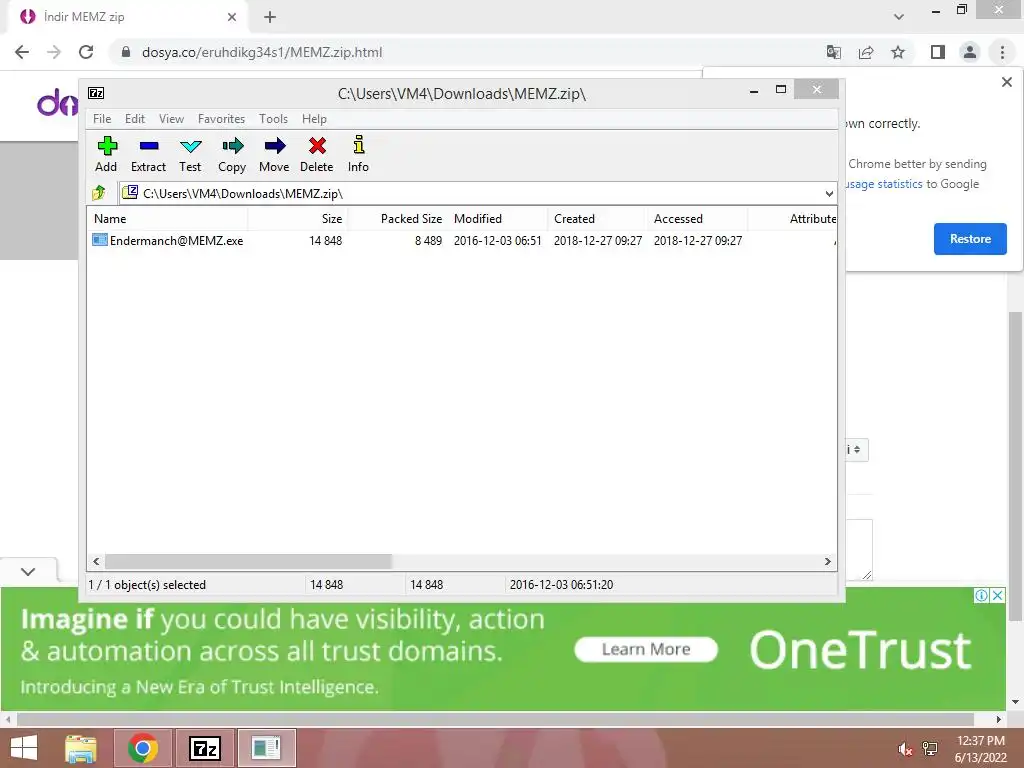Open the Edit menu

pyautogui.click(x=135, y=119)
